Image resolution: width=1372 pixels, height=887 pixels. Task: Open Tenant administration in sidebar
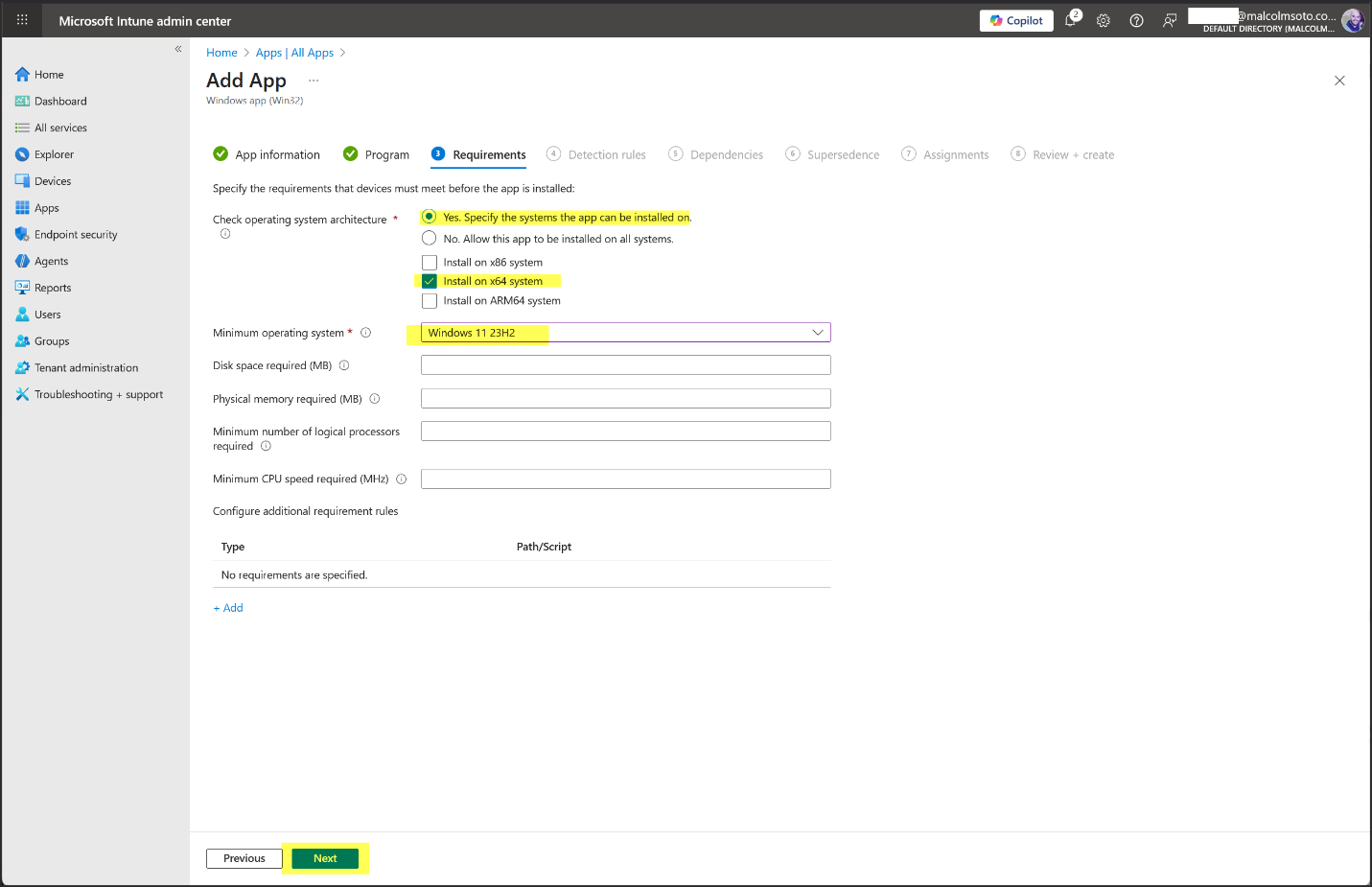pyautogui.click(x=86, y=367)
